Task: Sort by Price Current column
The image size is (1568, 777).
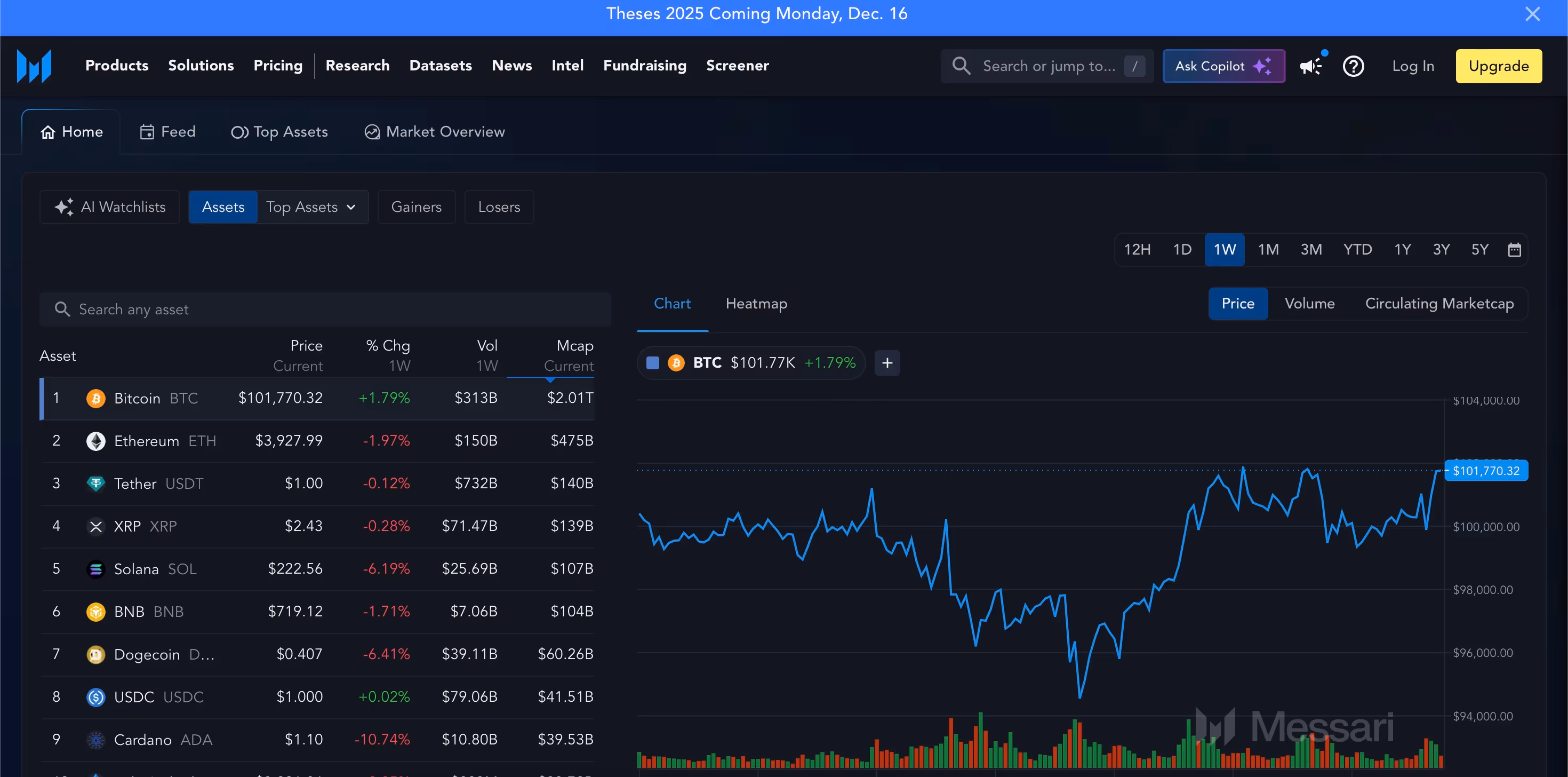Action: (298, 355)
